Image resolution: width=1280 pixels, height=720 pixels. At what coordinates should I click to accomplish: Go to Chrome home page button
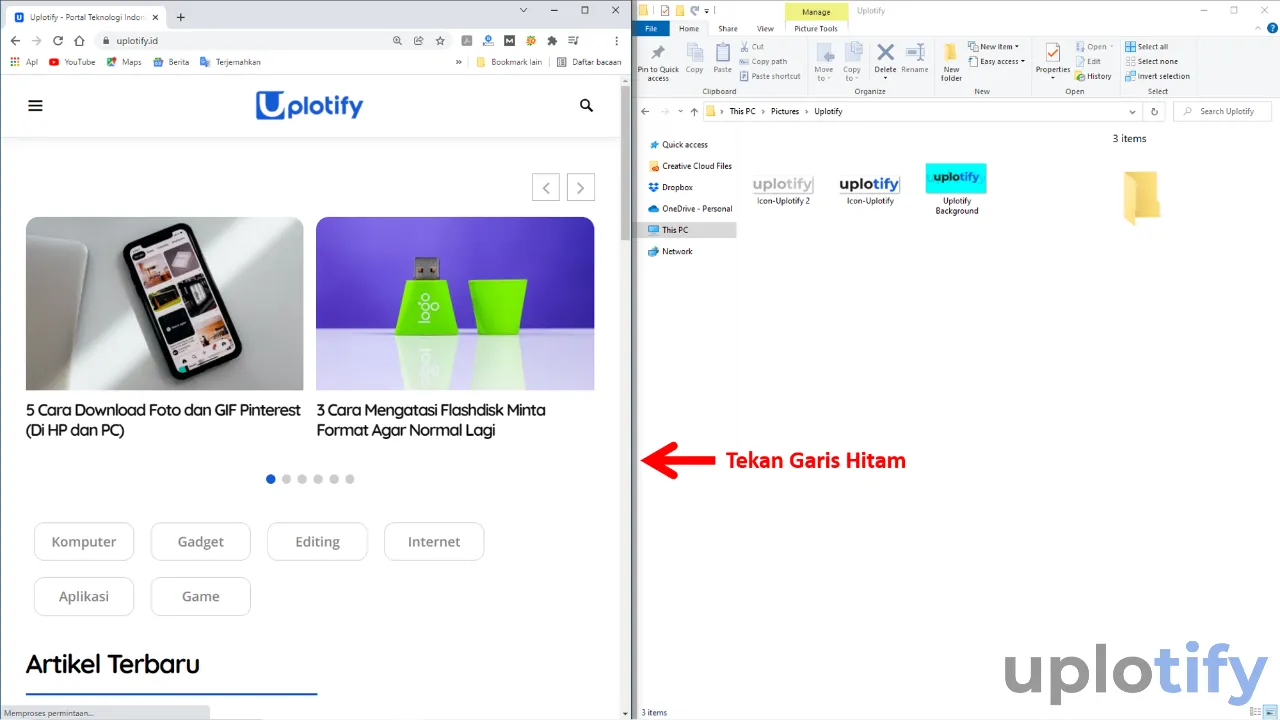(x=79, y=41)
